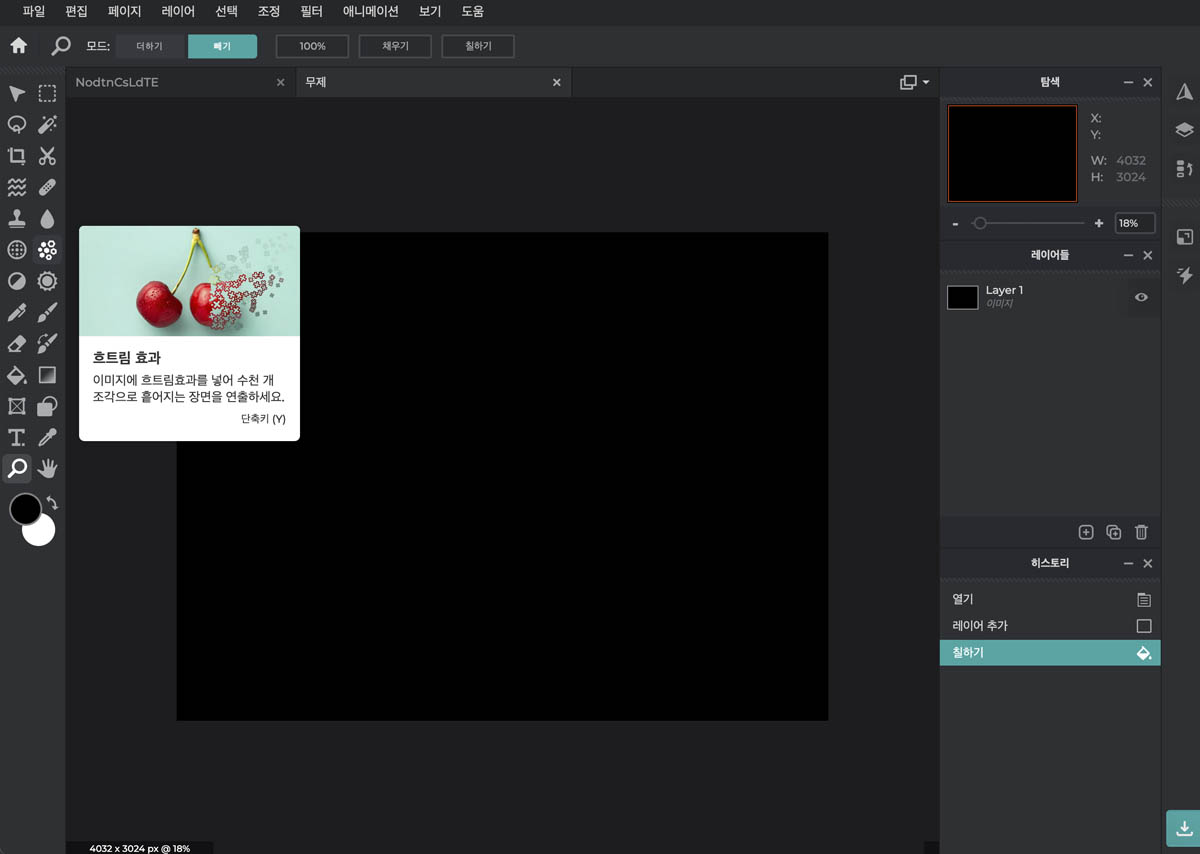Add a new layer with the plus icon
This screenshot has height=854, width=1200.
[x=1086, y=532]
